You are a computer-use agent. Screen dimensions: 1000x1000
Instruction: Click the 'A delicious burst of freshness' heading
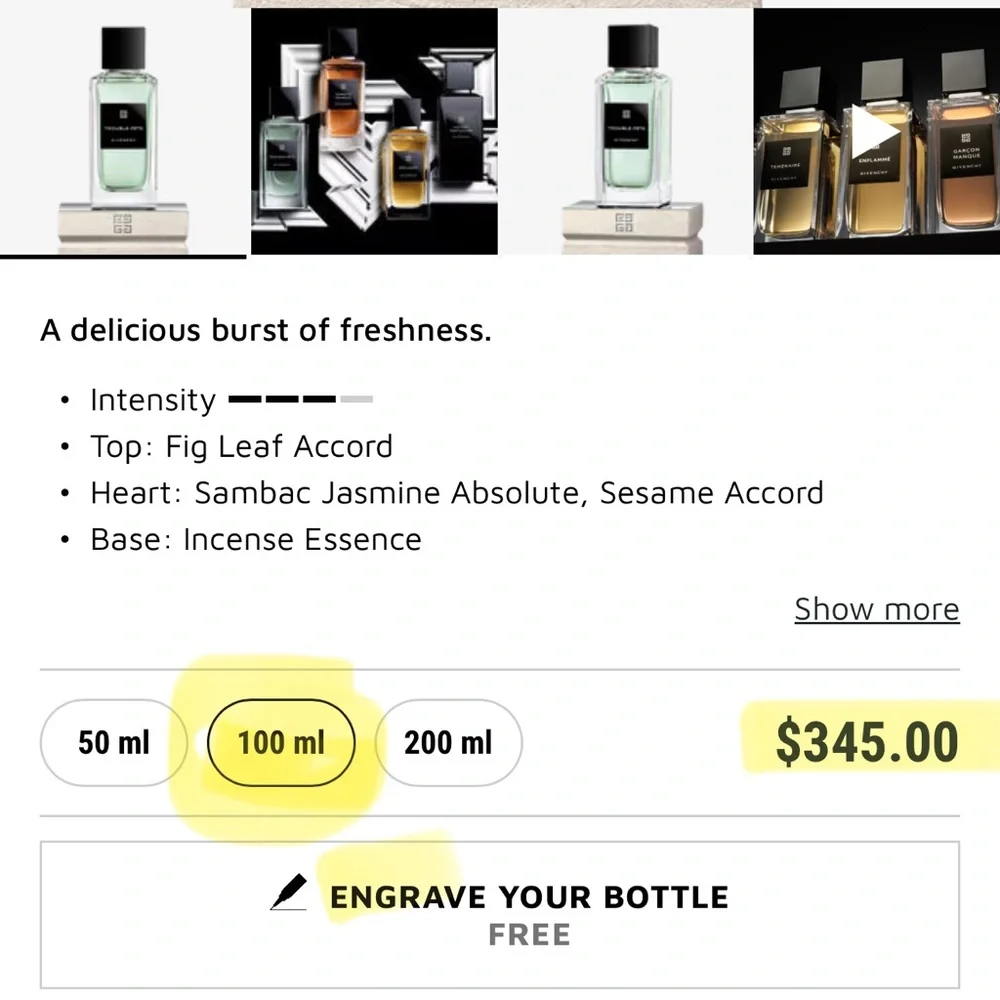(x=266, y=330)
